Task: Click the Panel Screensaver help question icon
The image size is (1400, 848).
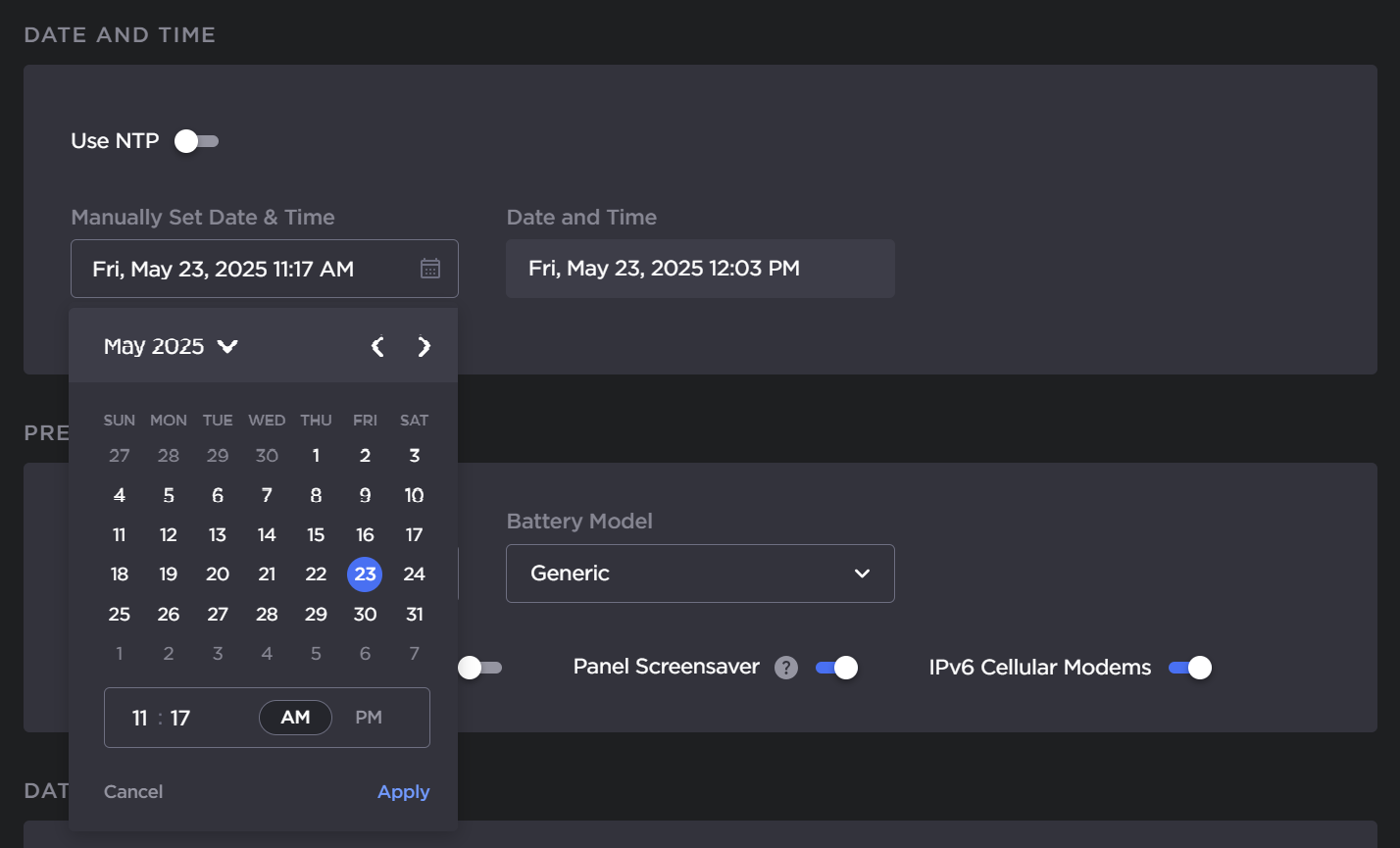Action: 785,668
